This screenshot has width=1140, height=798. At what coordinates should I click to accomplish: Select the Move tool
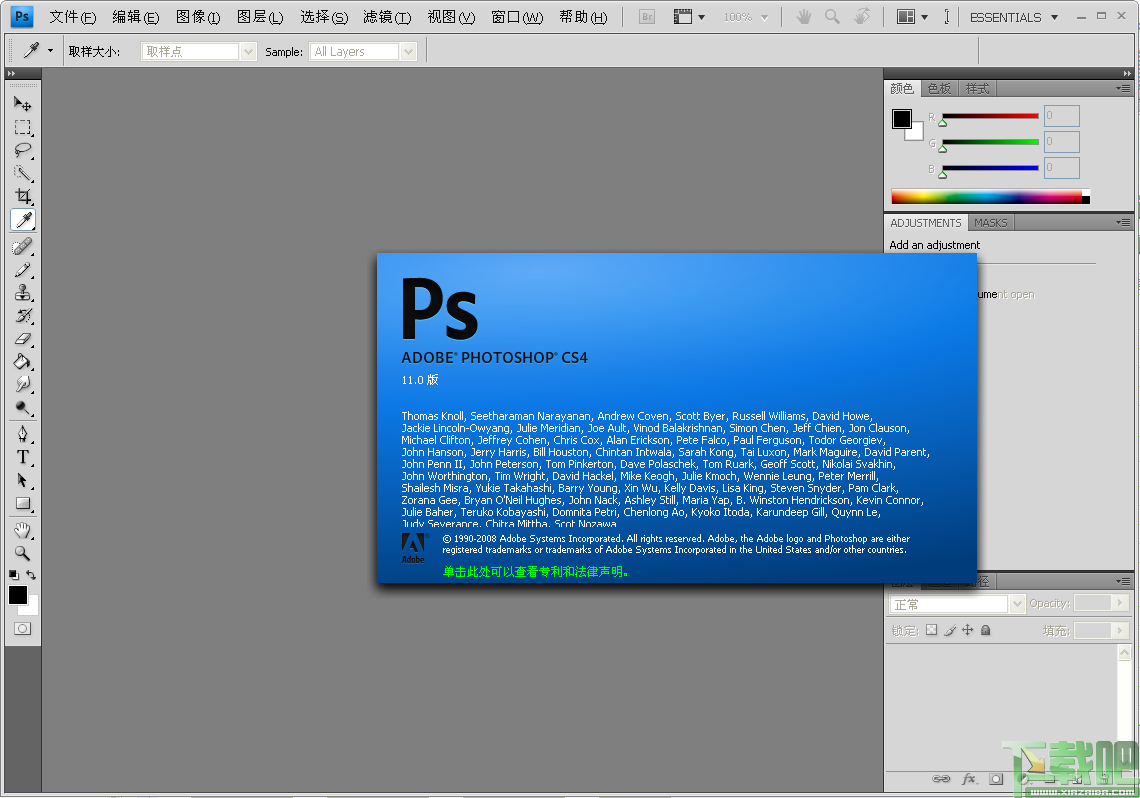[x=22, y=103]
